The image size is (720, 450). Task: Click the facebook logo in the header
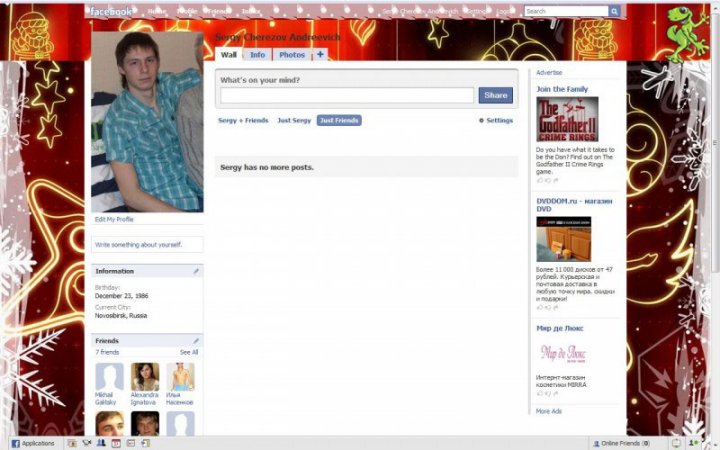pos(111,11)
